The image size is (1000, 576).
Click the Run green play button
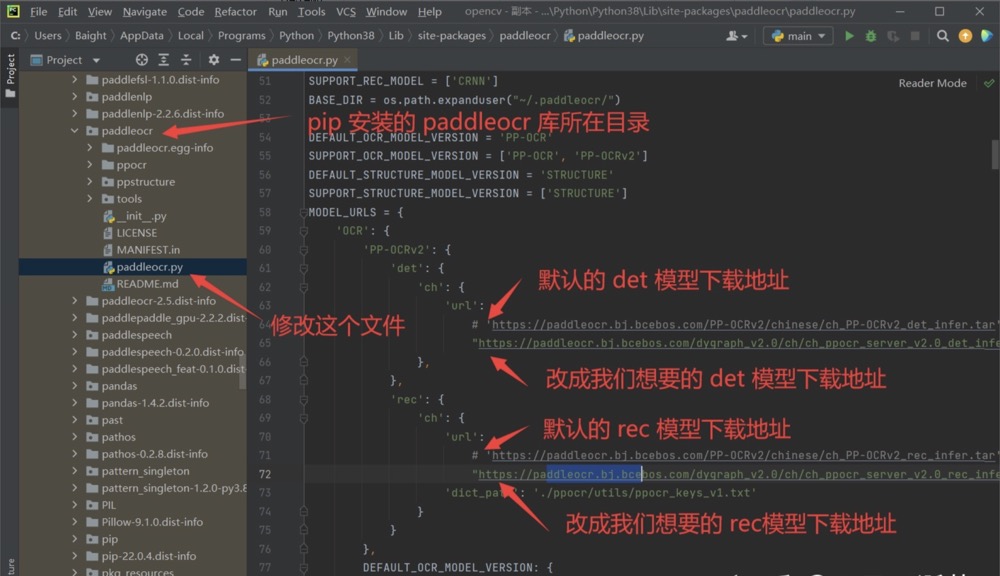[849, 36]
